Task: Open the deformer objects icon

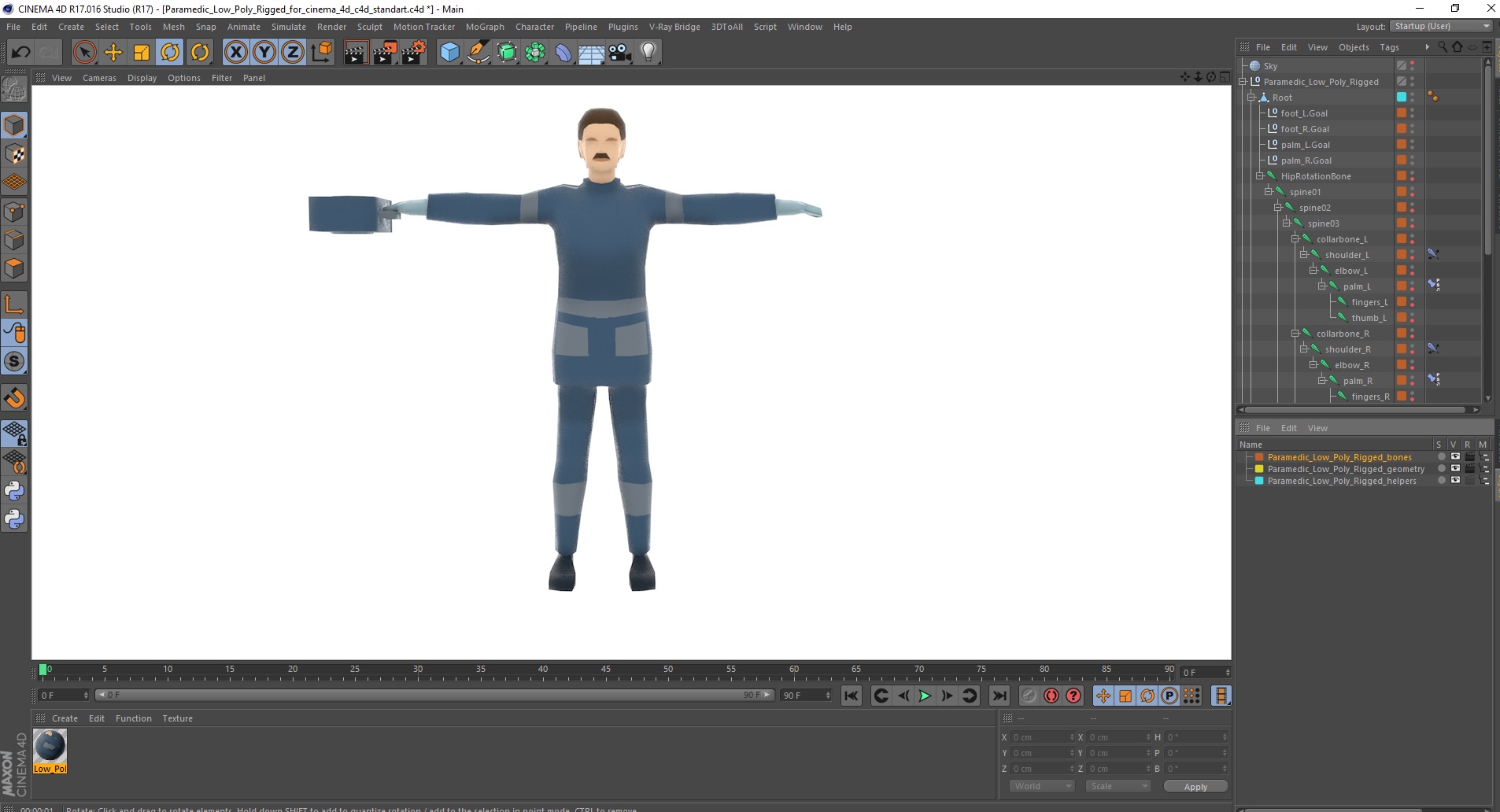Action: (564, 53)
